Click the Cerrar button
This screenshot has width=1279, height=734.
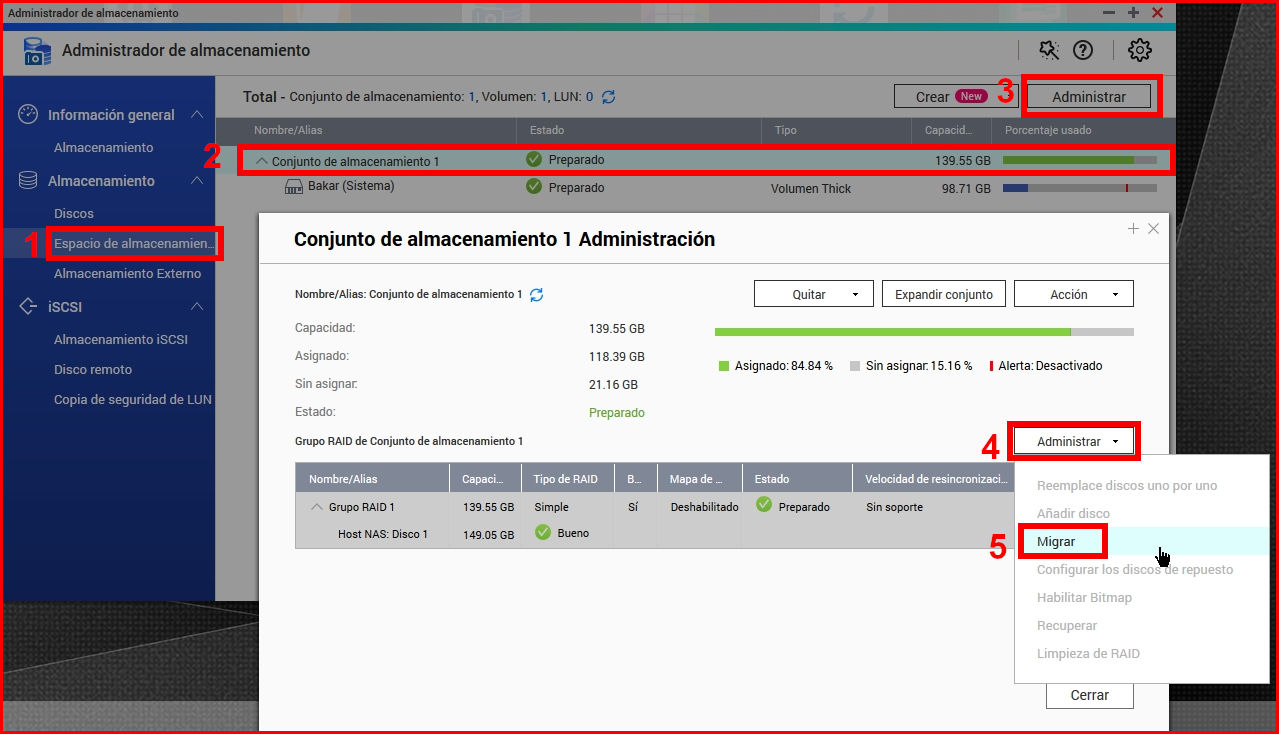(1089, 695)
